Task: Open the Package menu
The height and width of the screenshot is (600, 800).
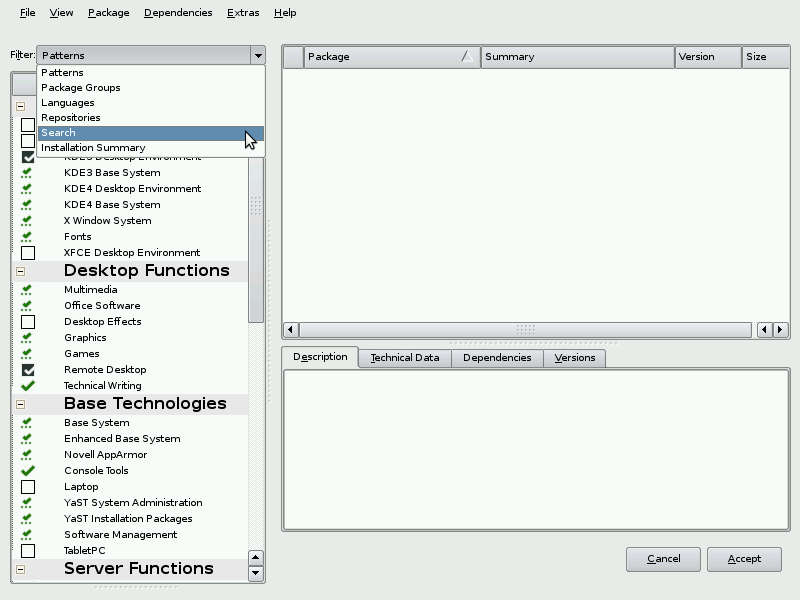Action: (x=109, y=13)
